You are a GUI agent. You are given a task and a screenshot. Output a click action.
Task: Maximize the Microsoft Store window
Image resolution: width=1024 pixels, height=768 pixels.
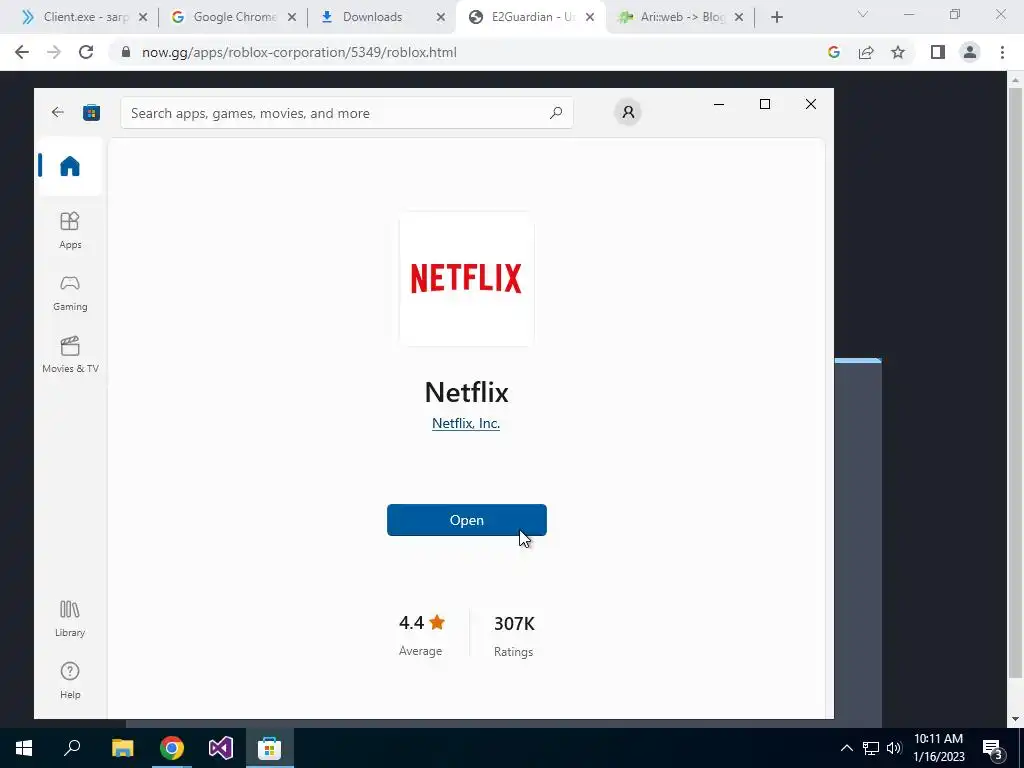[765, 104]
